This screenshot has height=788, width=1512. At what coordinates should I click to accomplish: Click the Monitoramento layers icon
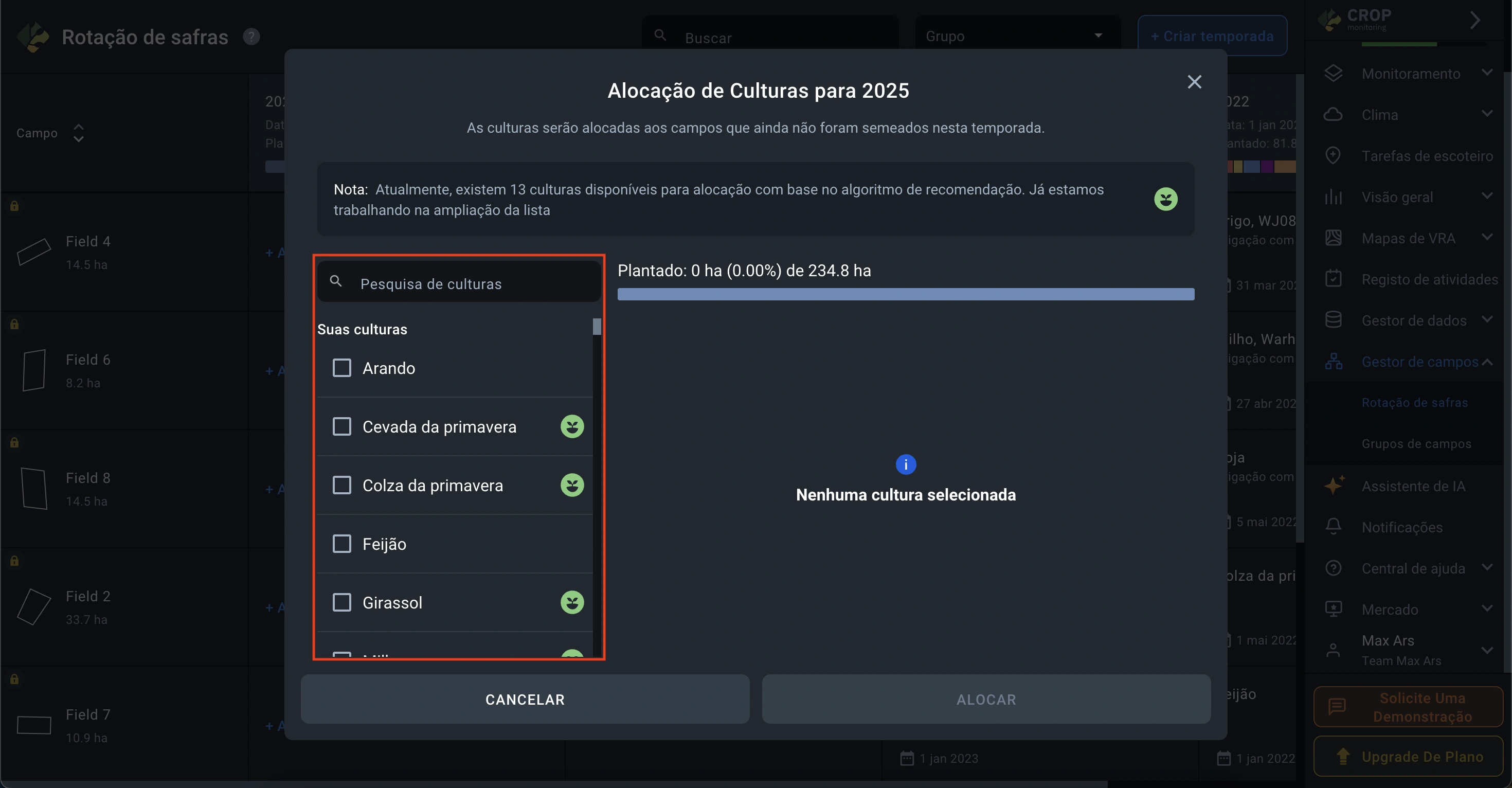coord(1333,74)
